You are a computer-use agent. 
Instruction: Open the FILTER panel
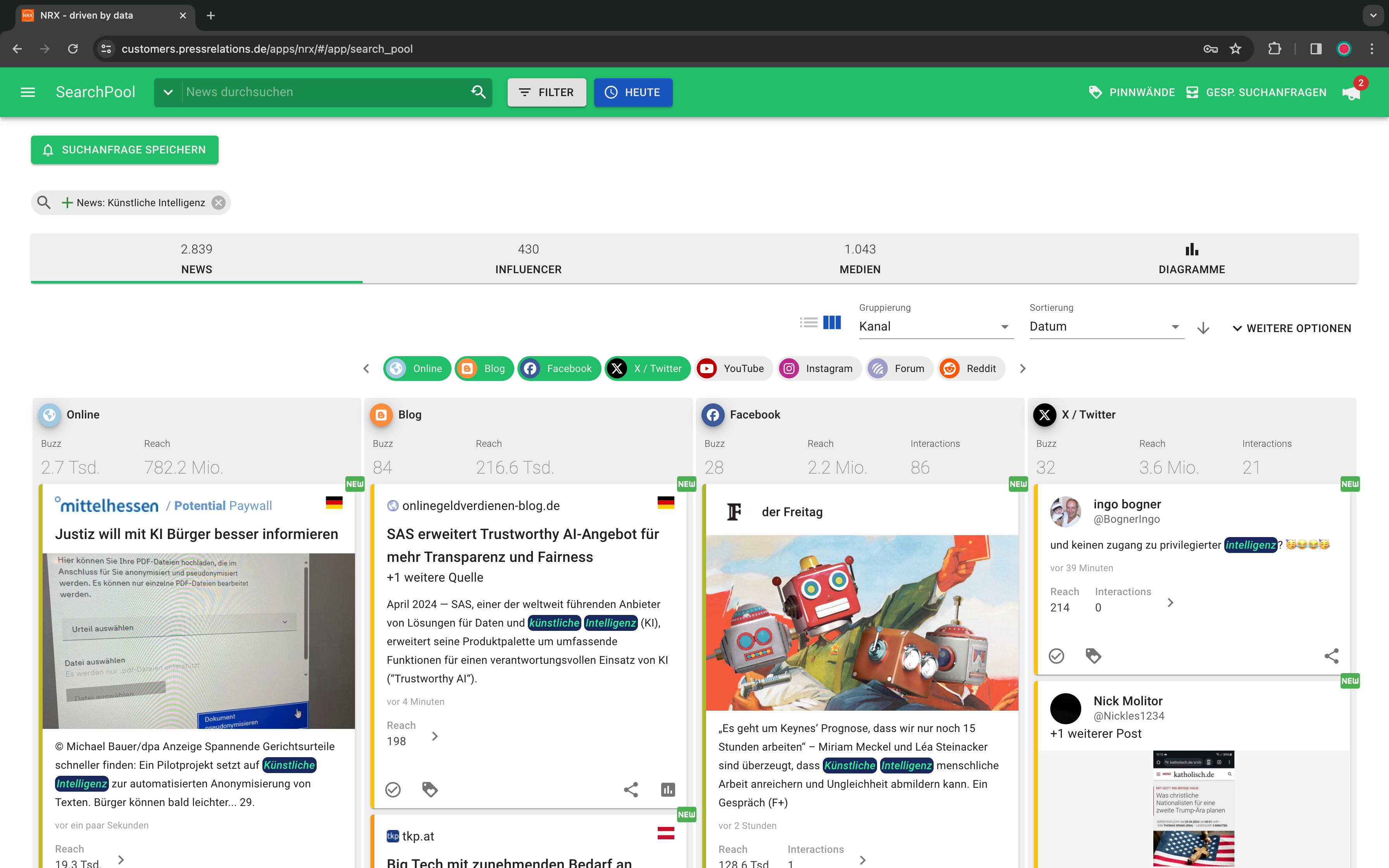point(546,92)
